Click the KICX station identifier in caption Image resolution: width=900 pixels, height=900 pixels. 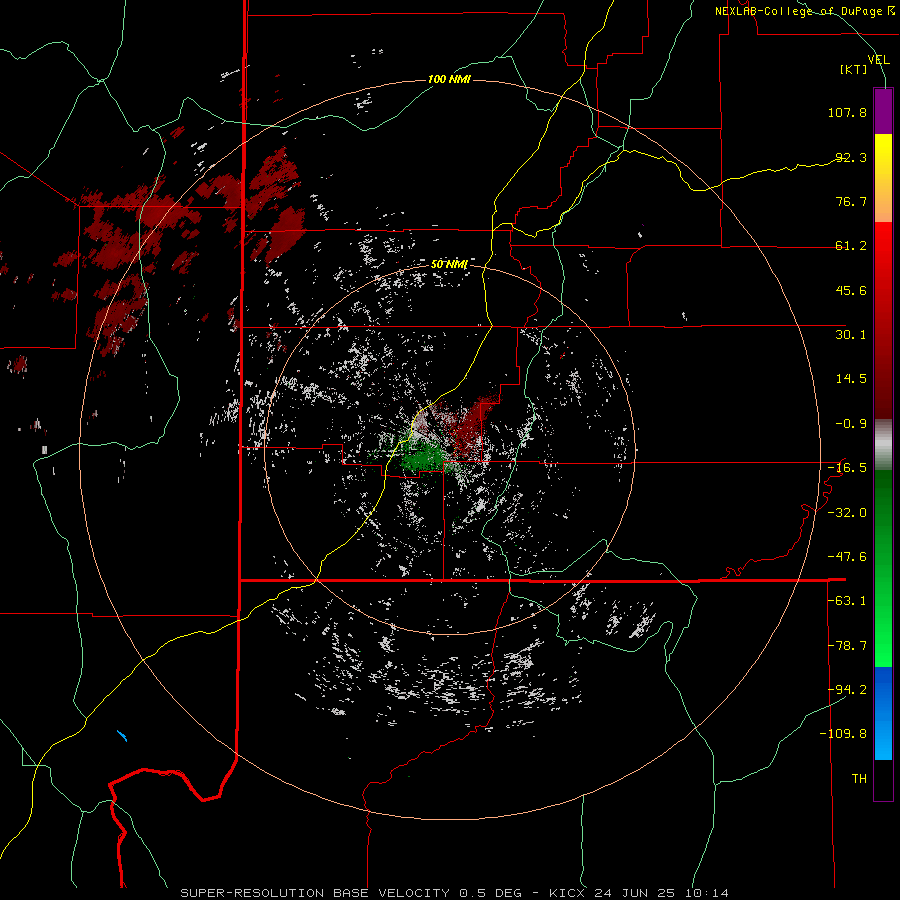coord(566,893)
